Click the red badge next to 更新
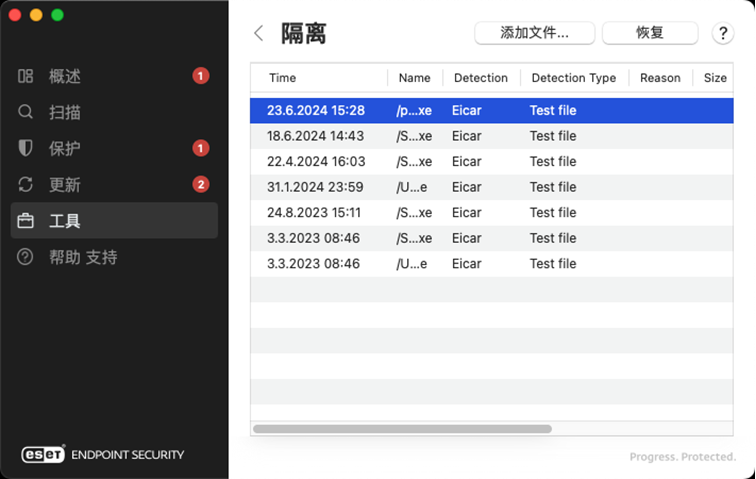Viewport: 756px width, 479px height. point(201,184)
